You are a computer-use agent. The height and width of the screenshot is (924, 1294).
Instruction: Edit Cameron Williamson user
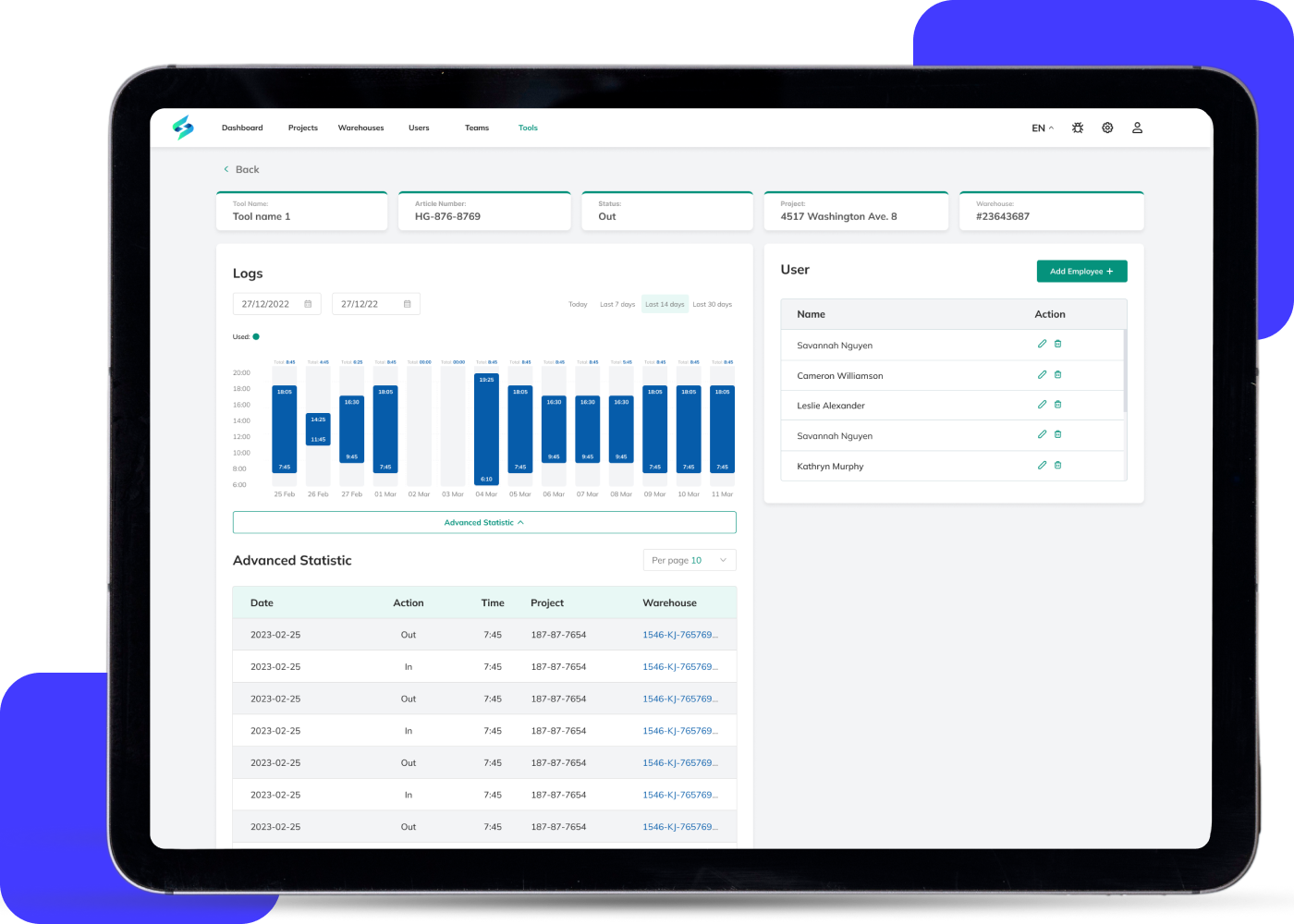coord(1042,374)
